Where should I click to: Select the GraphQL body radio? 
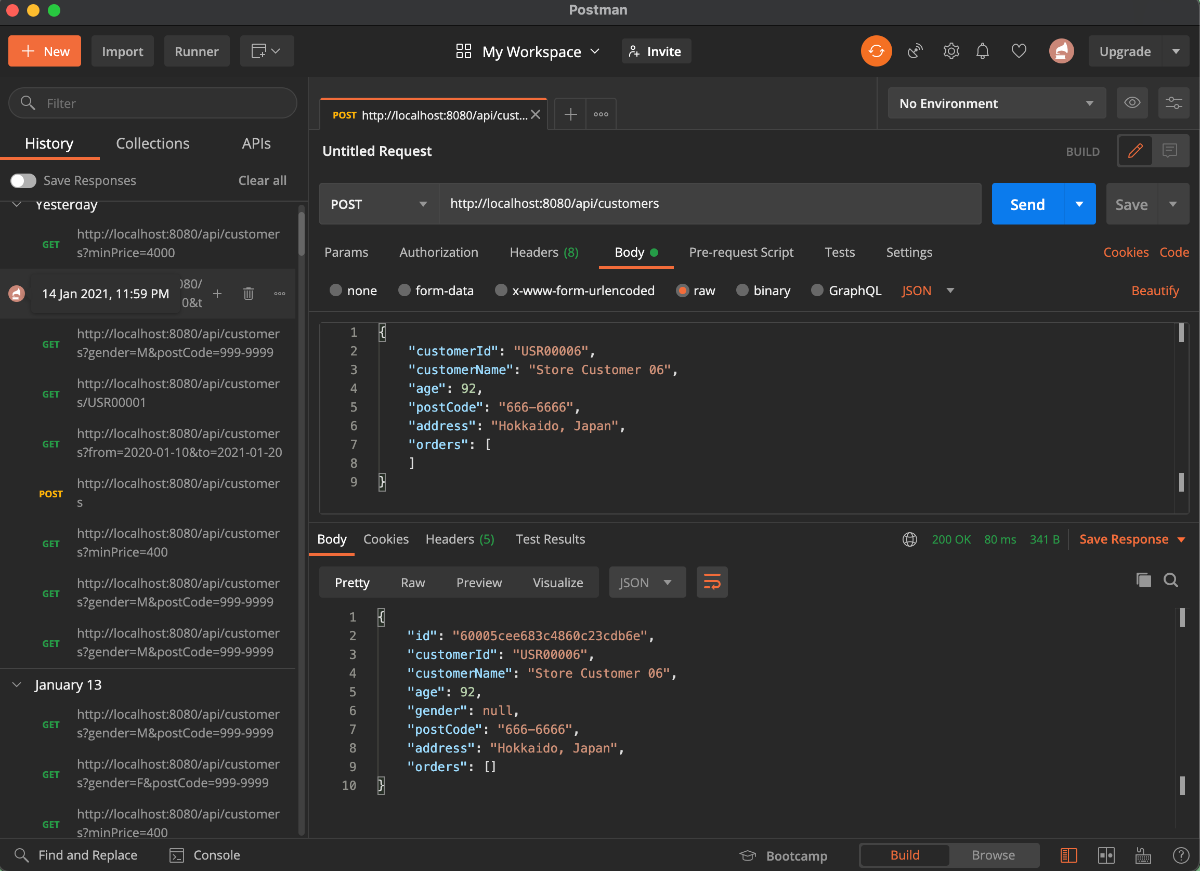(x=818, y=290)
